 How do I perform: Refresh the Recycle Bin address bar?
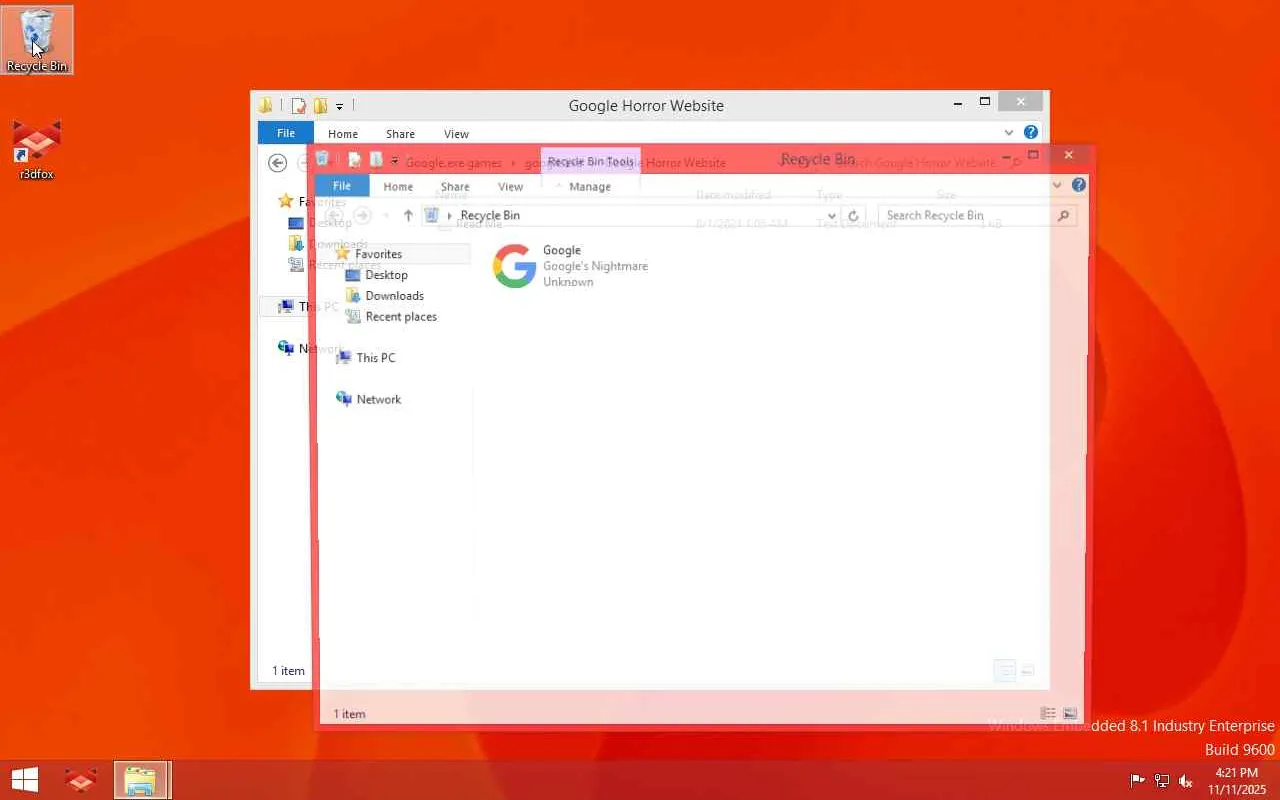coord(853,215)
